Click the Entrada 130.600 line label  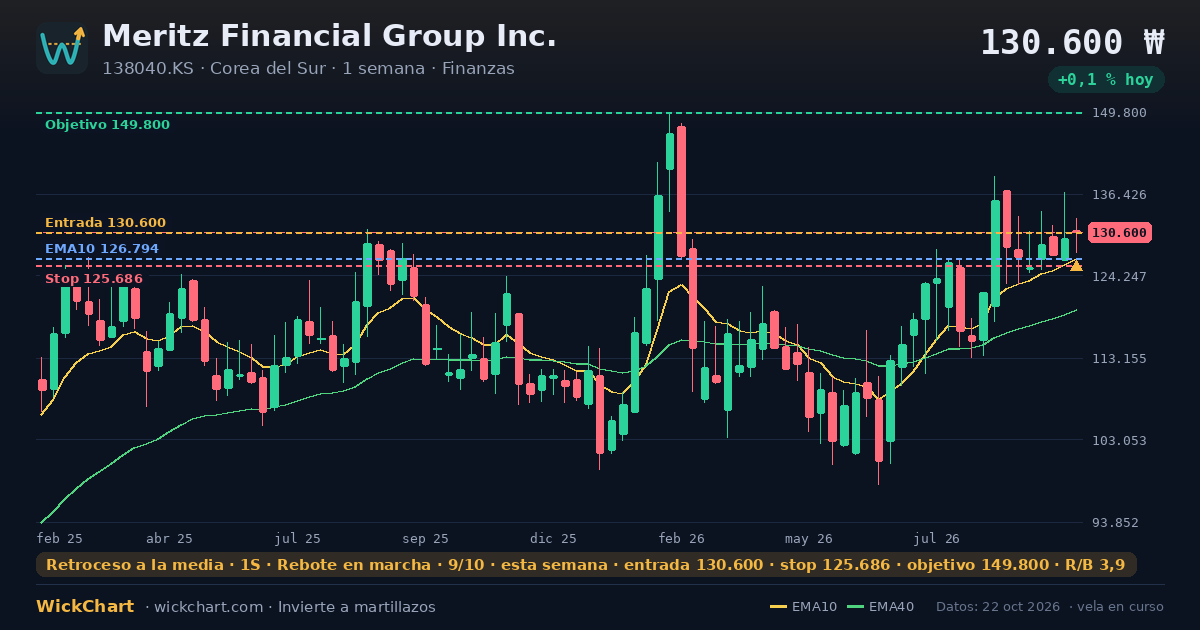105,223
